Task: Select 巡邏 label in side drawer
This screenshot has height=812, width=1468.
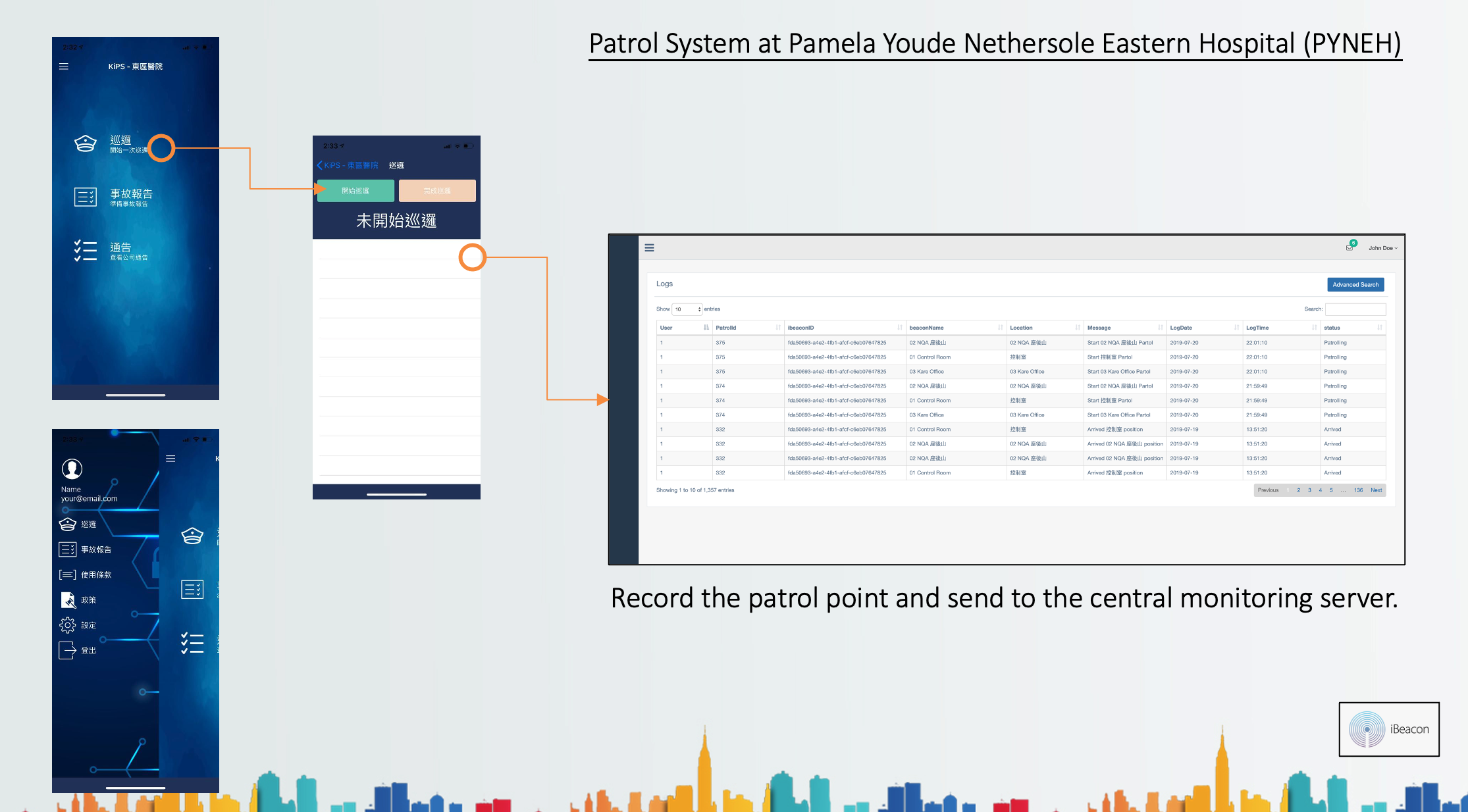Action: pyautogui.click(x=89, y=524)
